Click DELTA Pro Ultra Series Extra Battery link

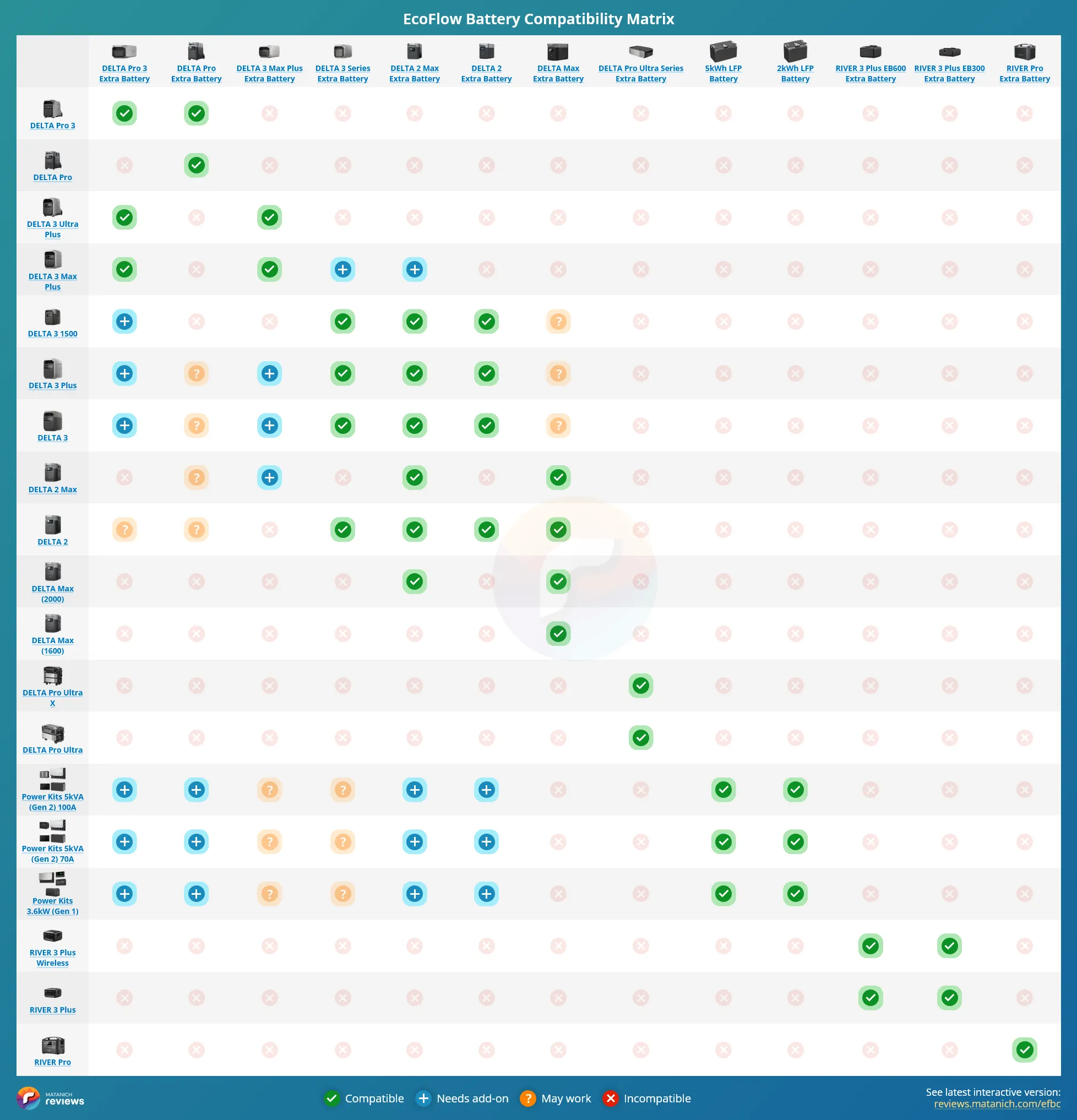pos(641,73)
